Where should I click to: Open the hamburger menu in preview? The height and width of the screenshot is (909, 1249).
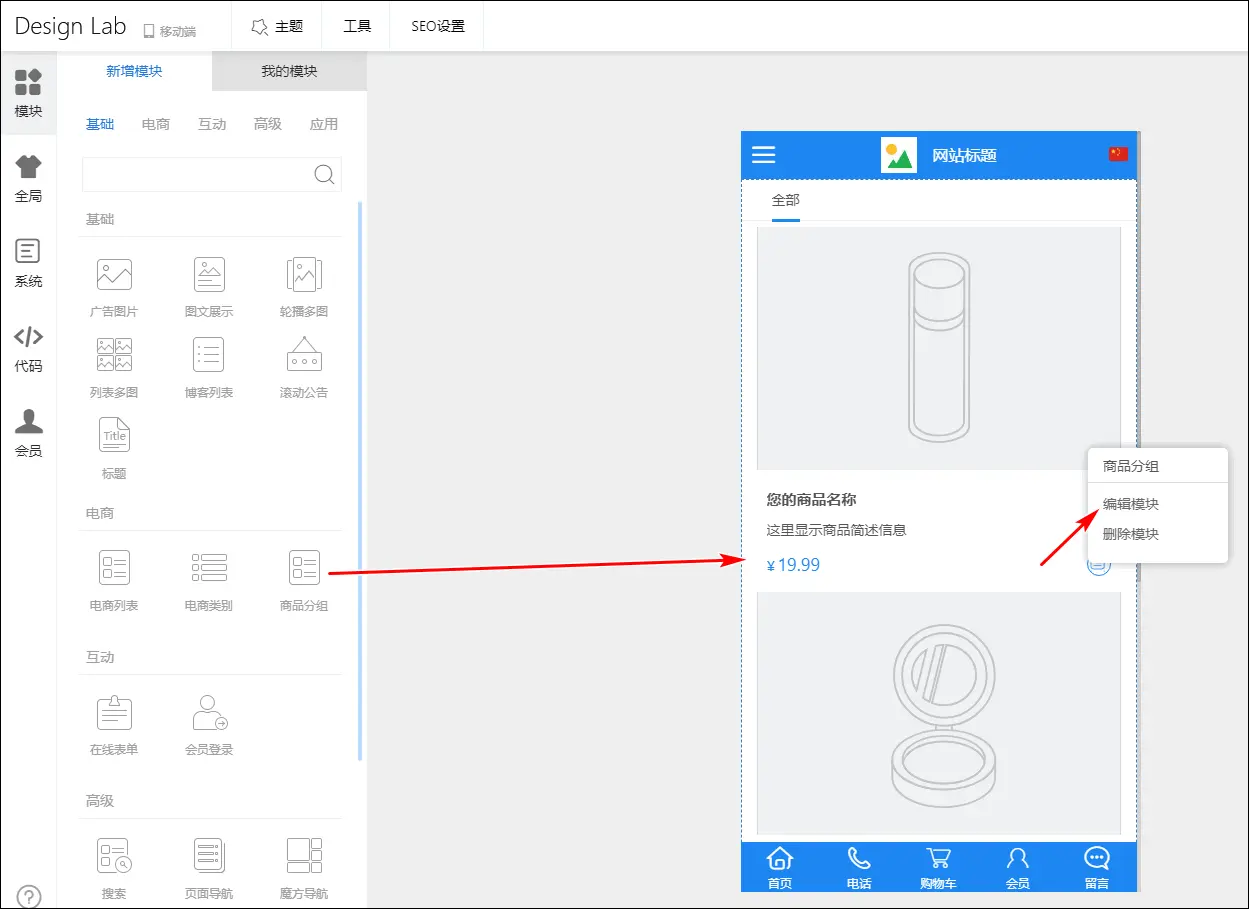point(764,155)
